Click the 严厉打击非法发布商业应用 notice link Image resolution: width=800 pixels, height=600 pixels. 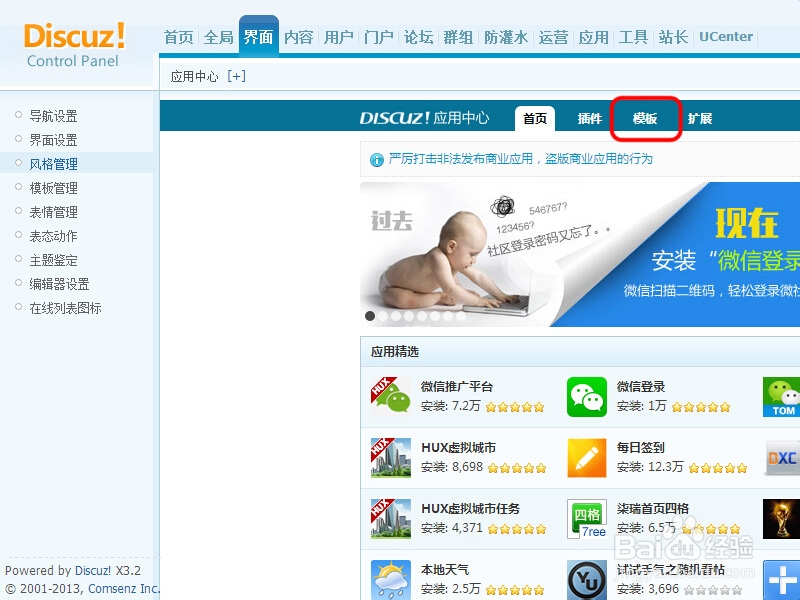520,159
